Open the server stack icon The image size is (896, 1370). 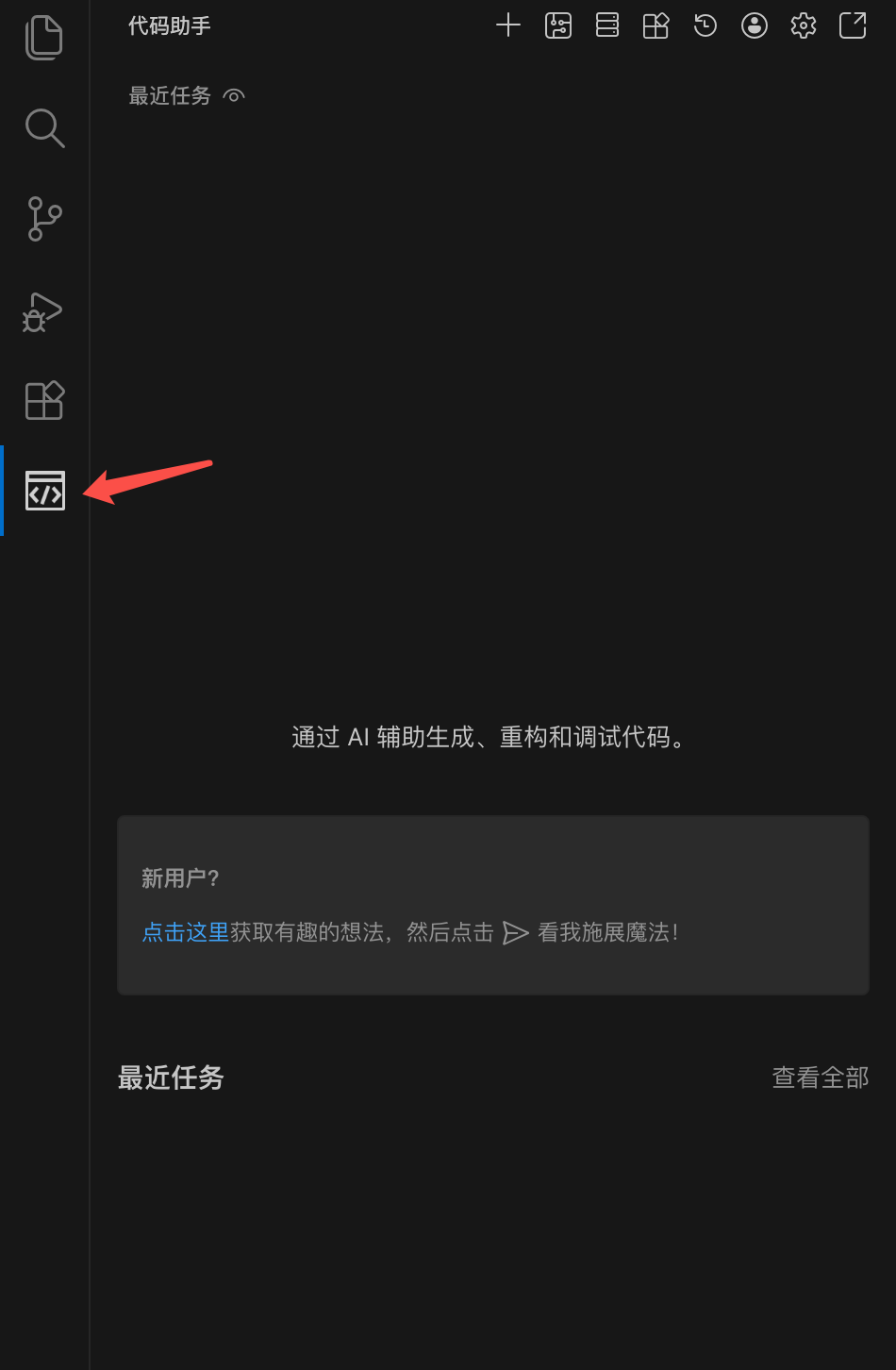(607, 25)
